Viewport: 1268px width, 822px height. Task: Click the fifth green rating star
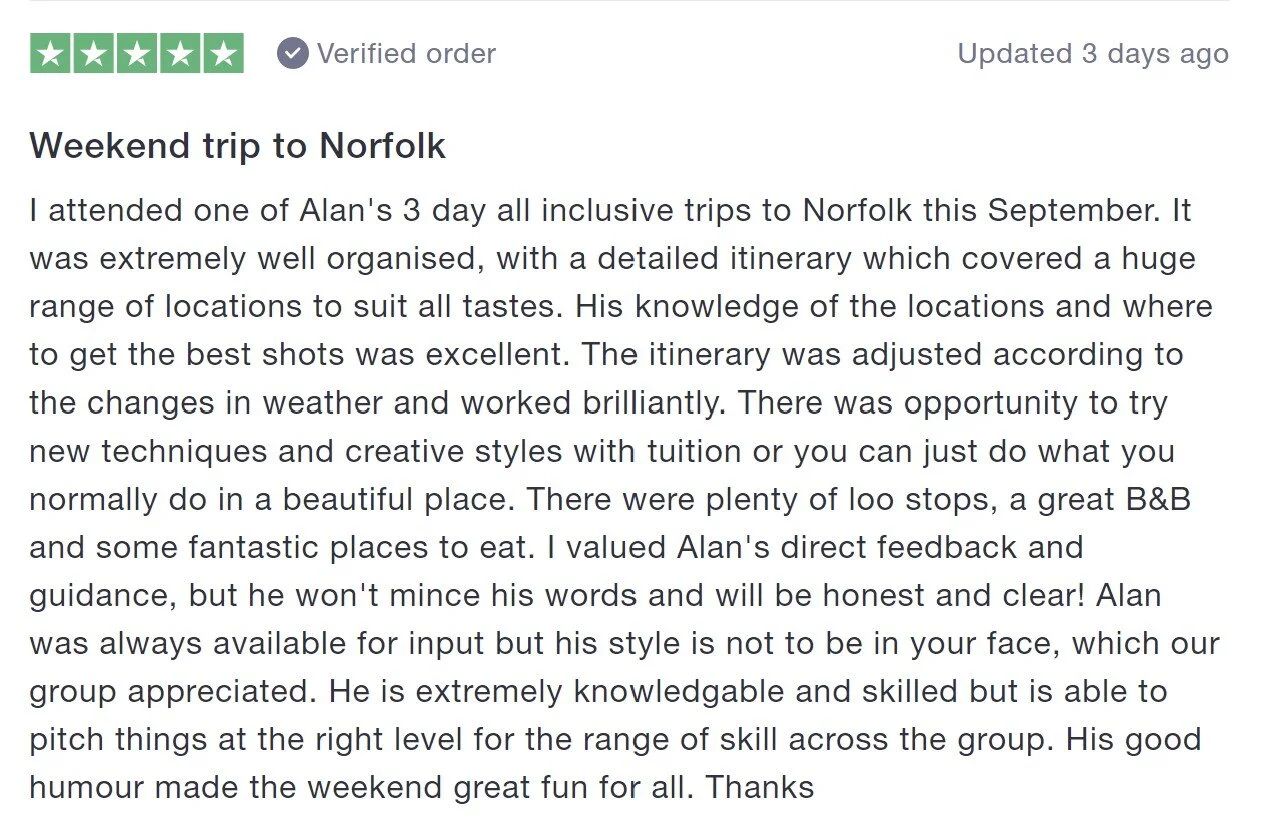[223, 54]
